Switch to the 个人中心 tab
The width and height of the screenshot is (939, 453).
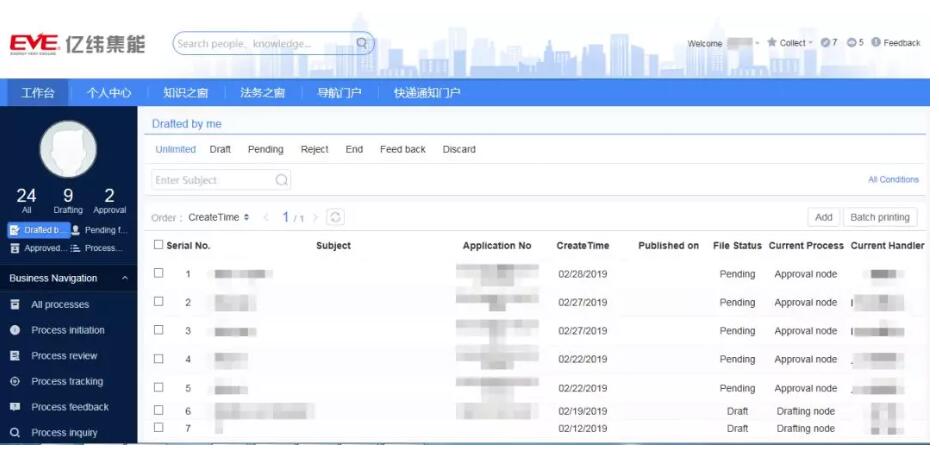coord(108,93)
